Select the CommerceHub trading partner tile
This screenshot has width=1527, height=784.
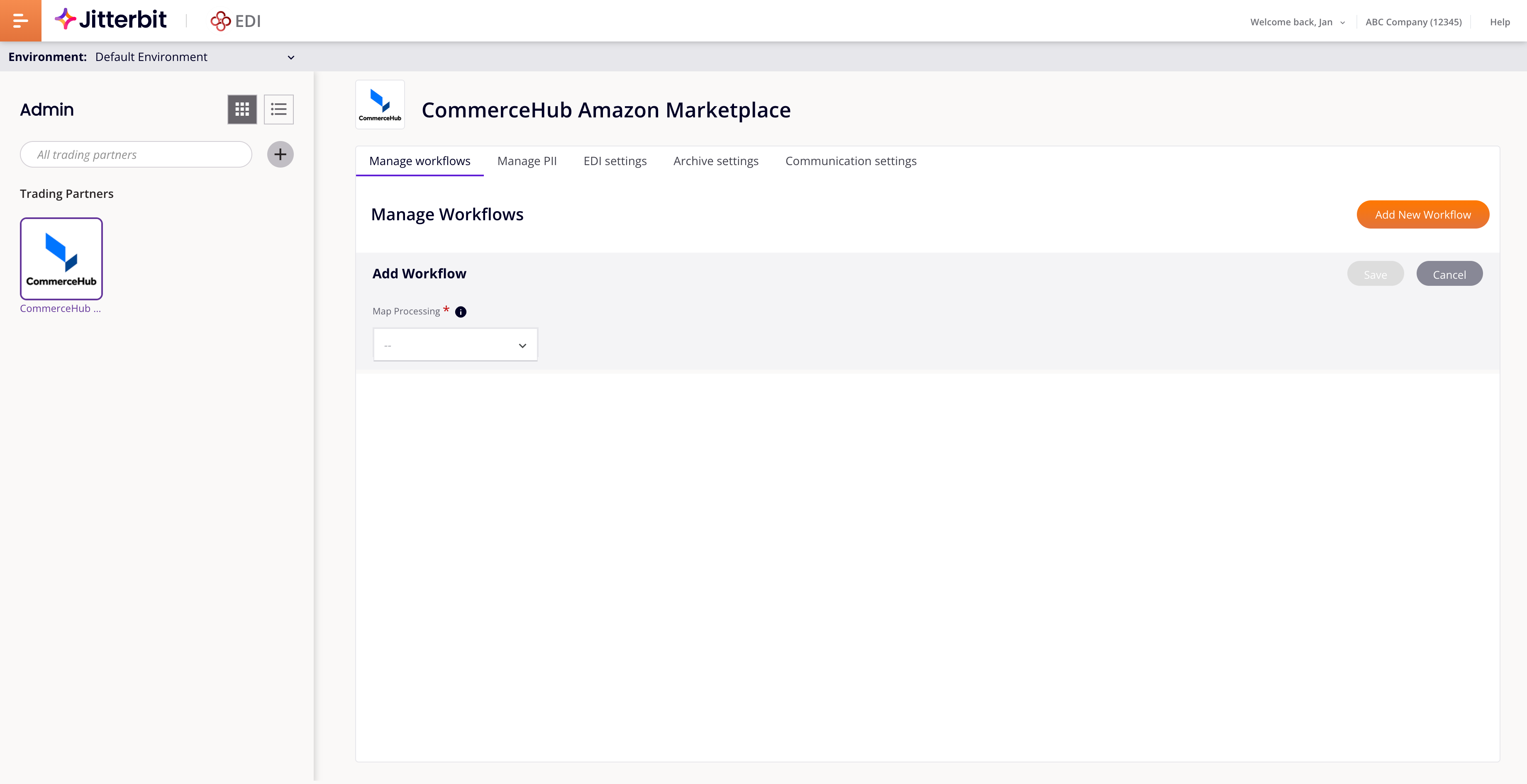[x=61, y=258]
